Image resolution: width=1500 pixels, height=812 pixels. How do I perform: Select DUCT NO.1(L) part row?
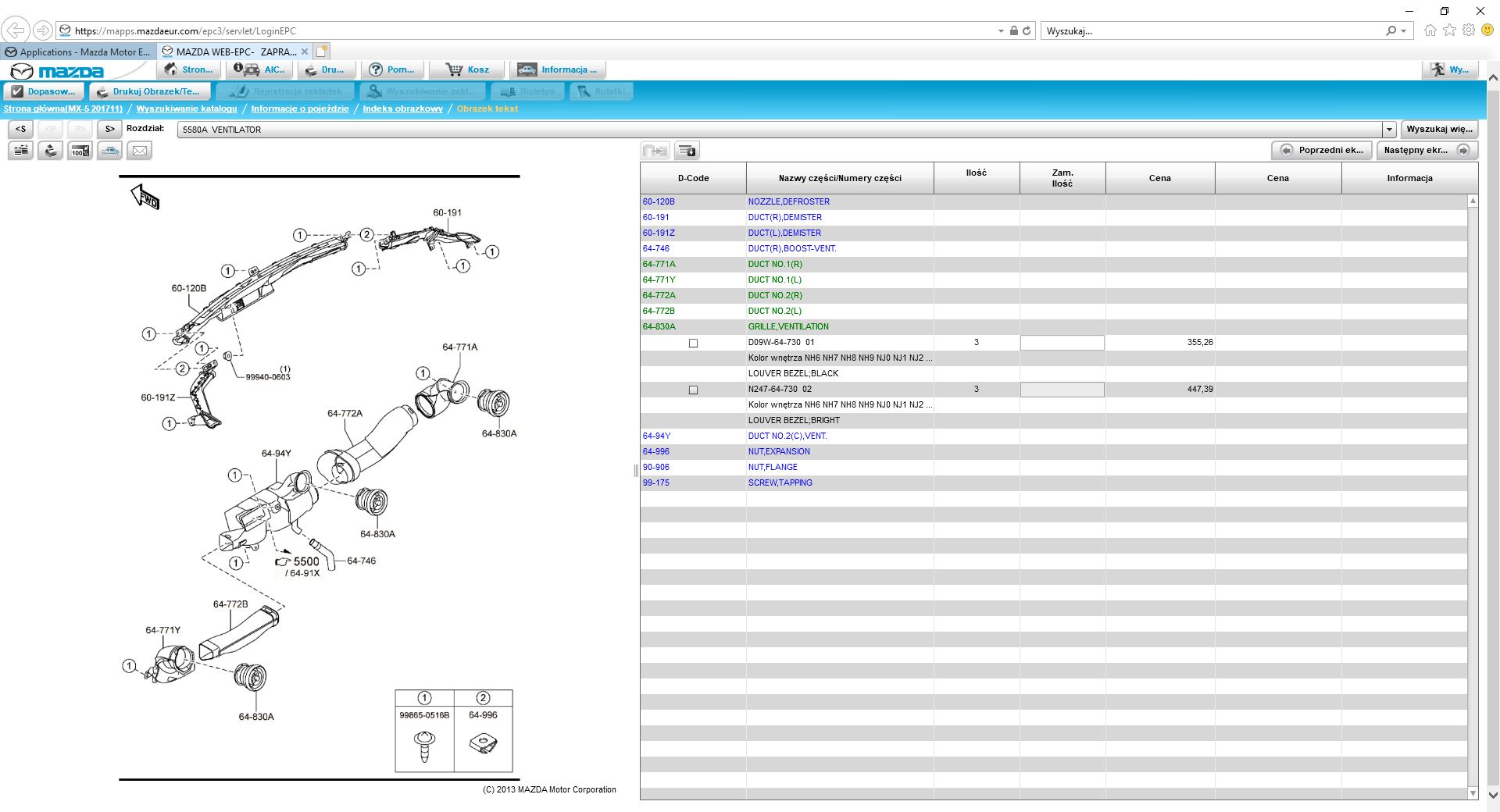point(1053,280)
